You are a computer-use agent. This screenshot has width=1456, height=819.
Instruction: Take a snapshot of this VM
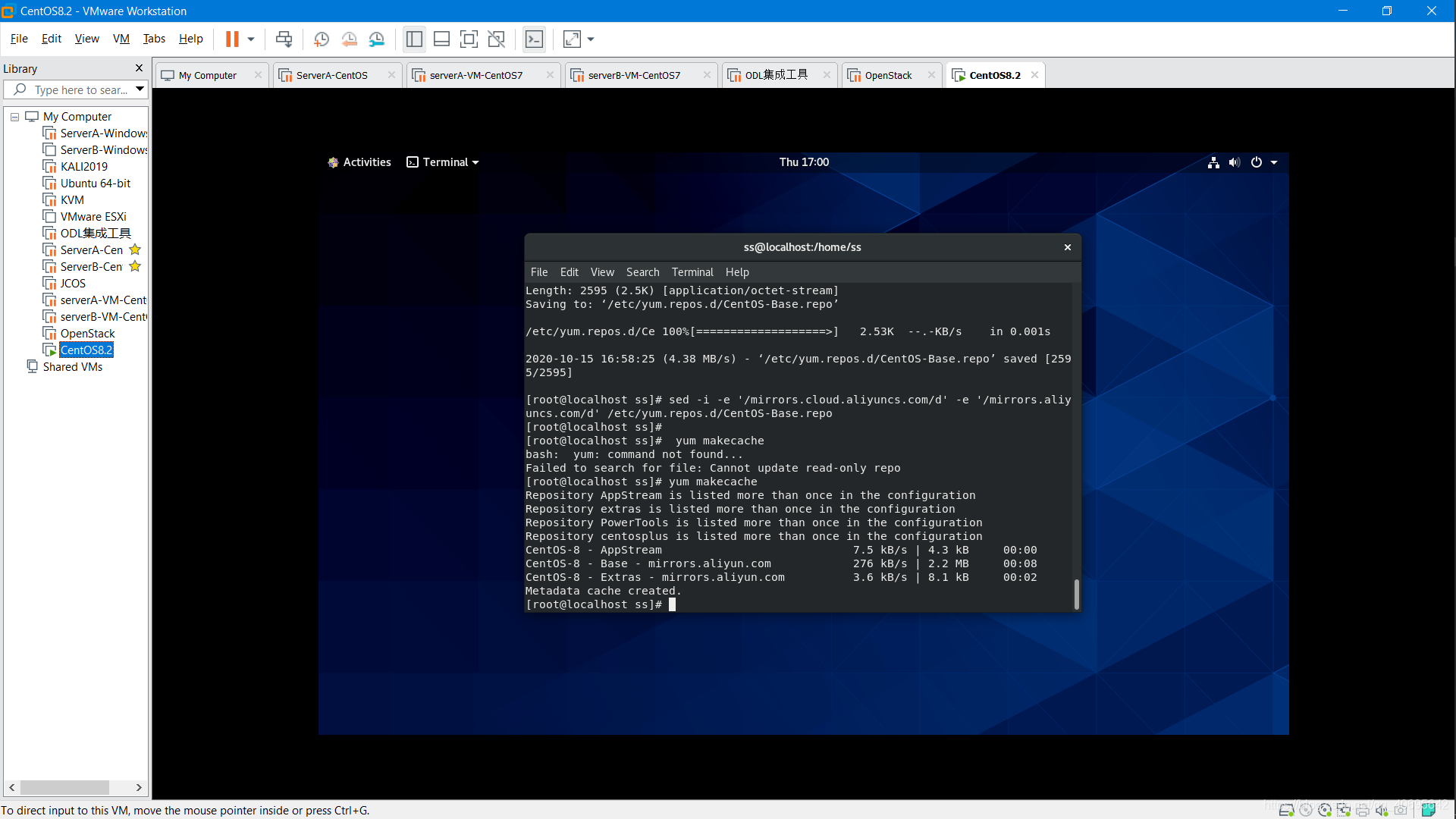(x=321, y=39)
